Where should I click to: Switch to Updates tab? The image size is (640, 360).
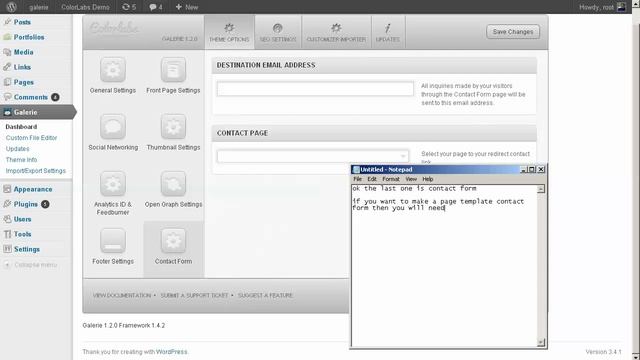(x=388, y=32)
